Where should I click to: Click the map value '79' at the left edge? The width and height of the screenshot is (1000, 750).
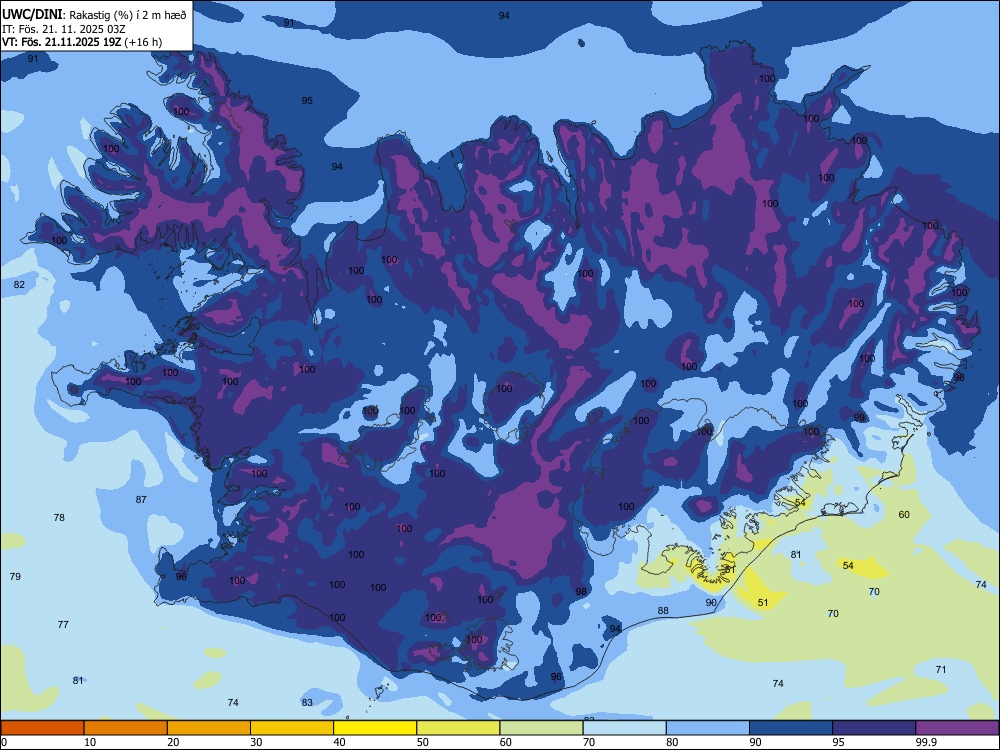point(15,577)
